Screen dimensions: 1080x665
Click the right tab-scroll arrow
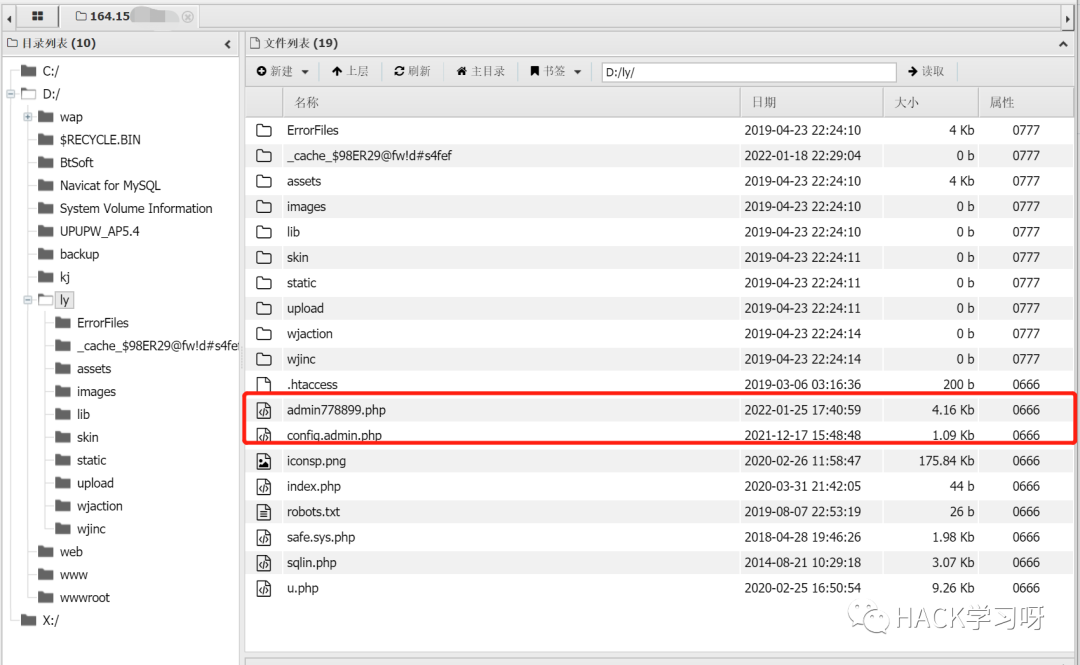pyautogui.click(x=1068, y=19)
